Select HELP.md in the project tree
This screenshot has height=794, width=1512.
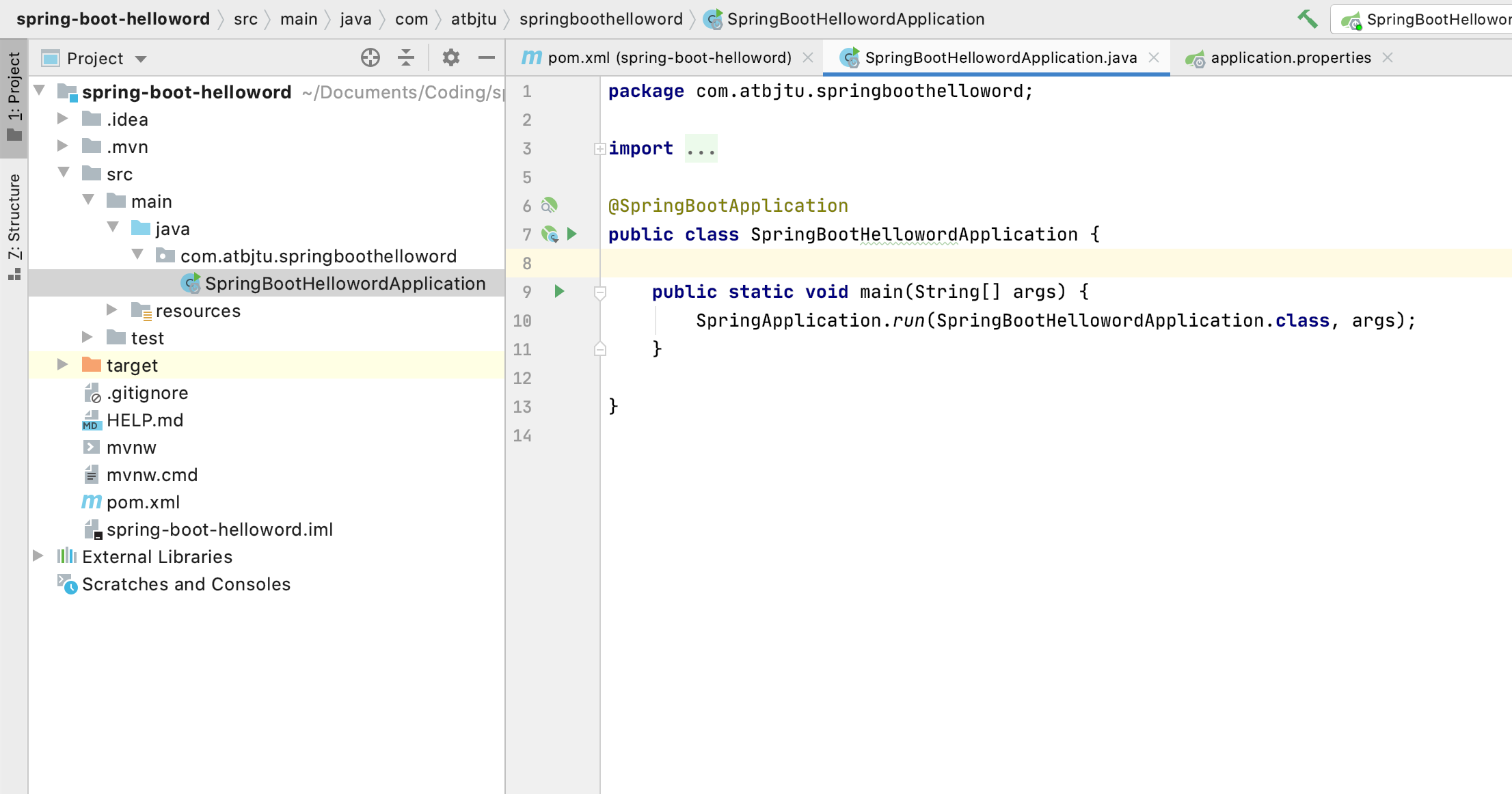coord(144,420)
